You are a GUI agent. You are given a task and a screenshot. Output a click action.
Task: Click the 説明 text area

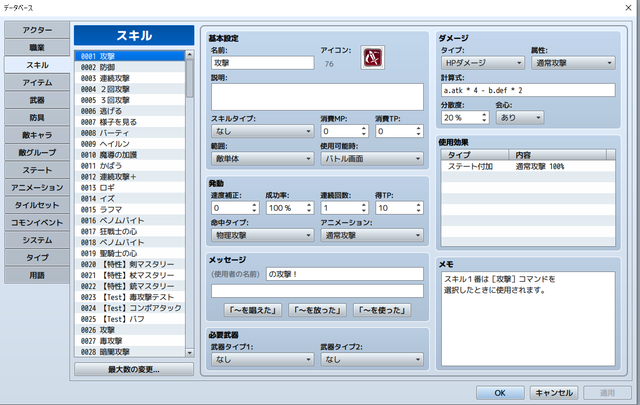[317, 97]
